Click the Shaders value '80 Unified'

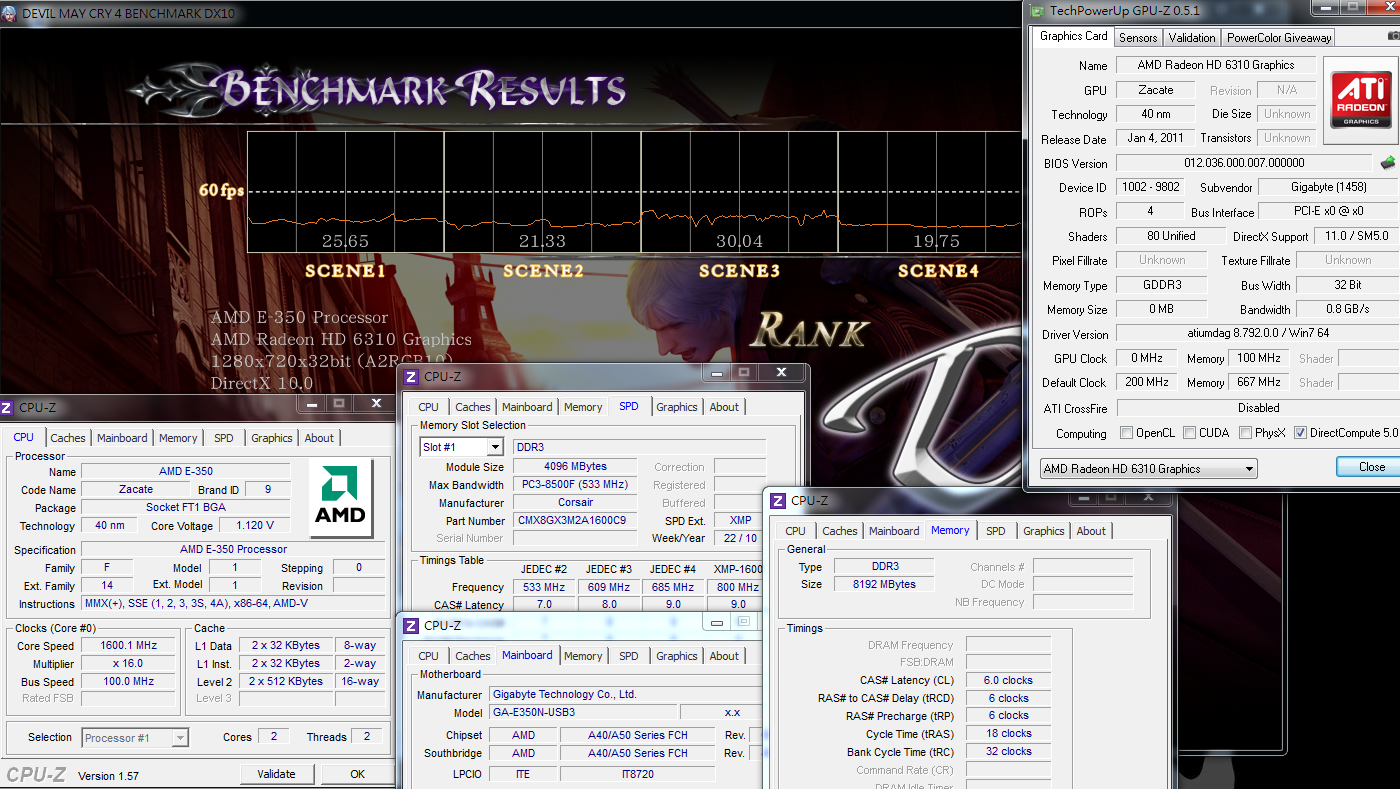1171,236
